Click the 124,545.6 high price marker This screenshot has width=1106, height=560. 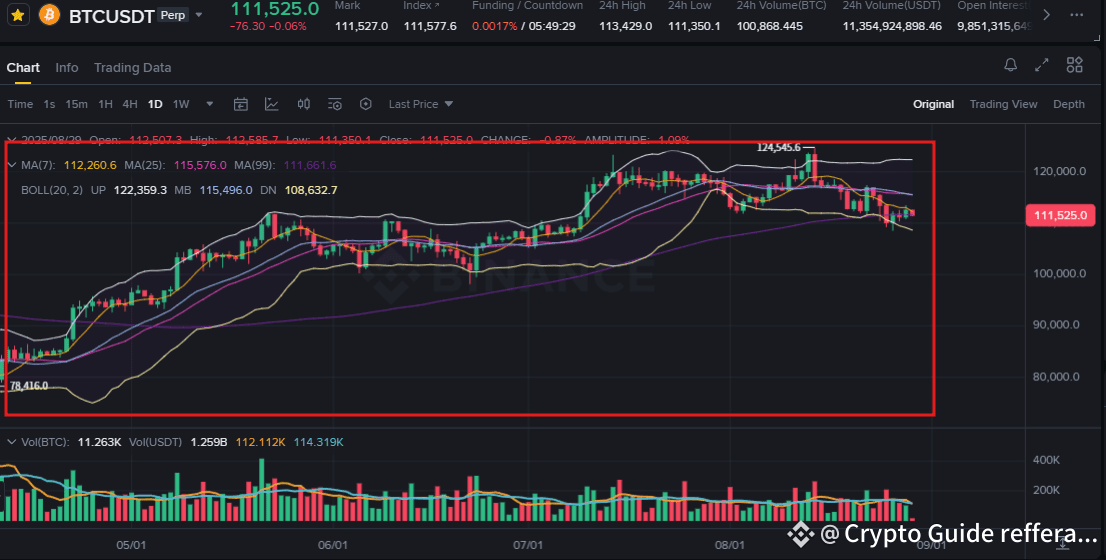pyautogui.click(x=779, y=147)
